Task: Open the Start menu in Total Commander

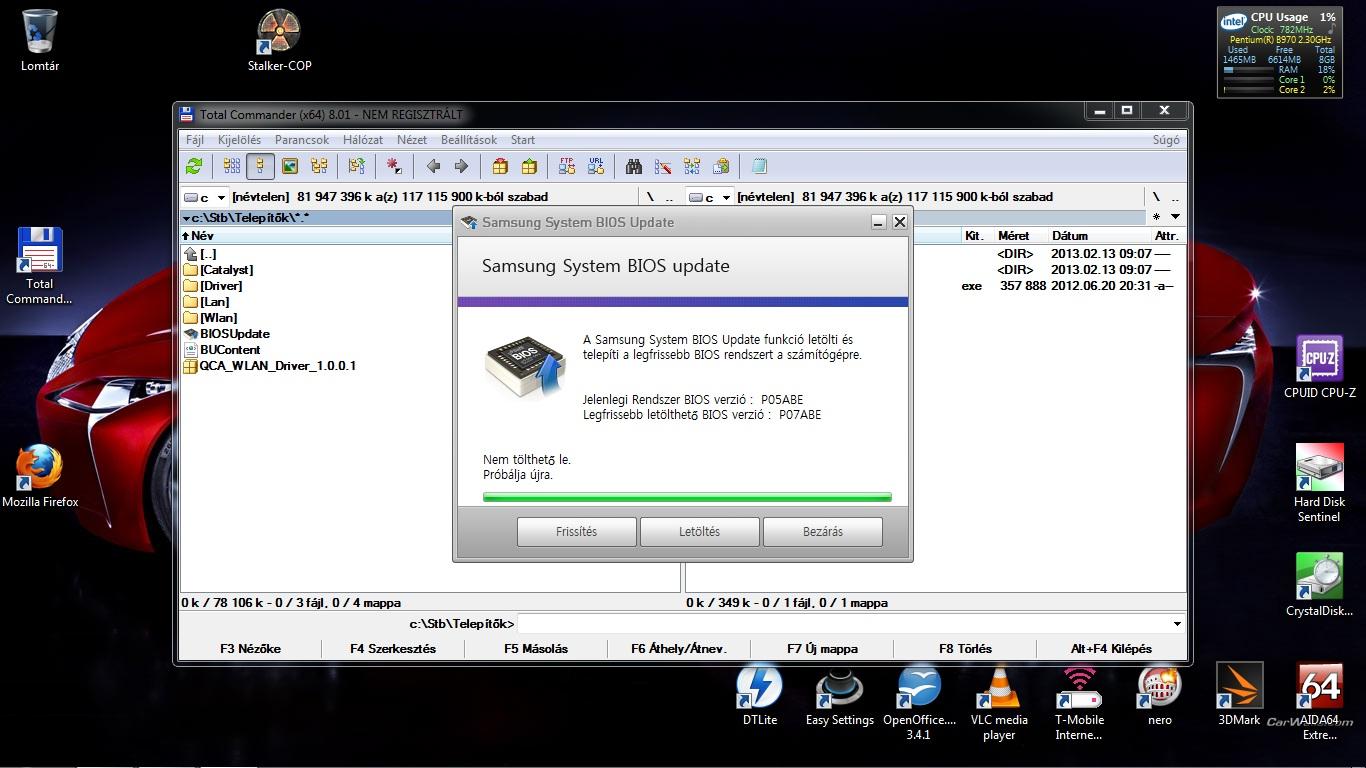Action: (x=523, y=140)
